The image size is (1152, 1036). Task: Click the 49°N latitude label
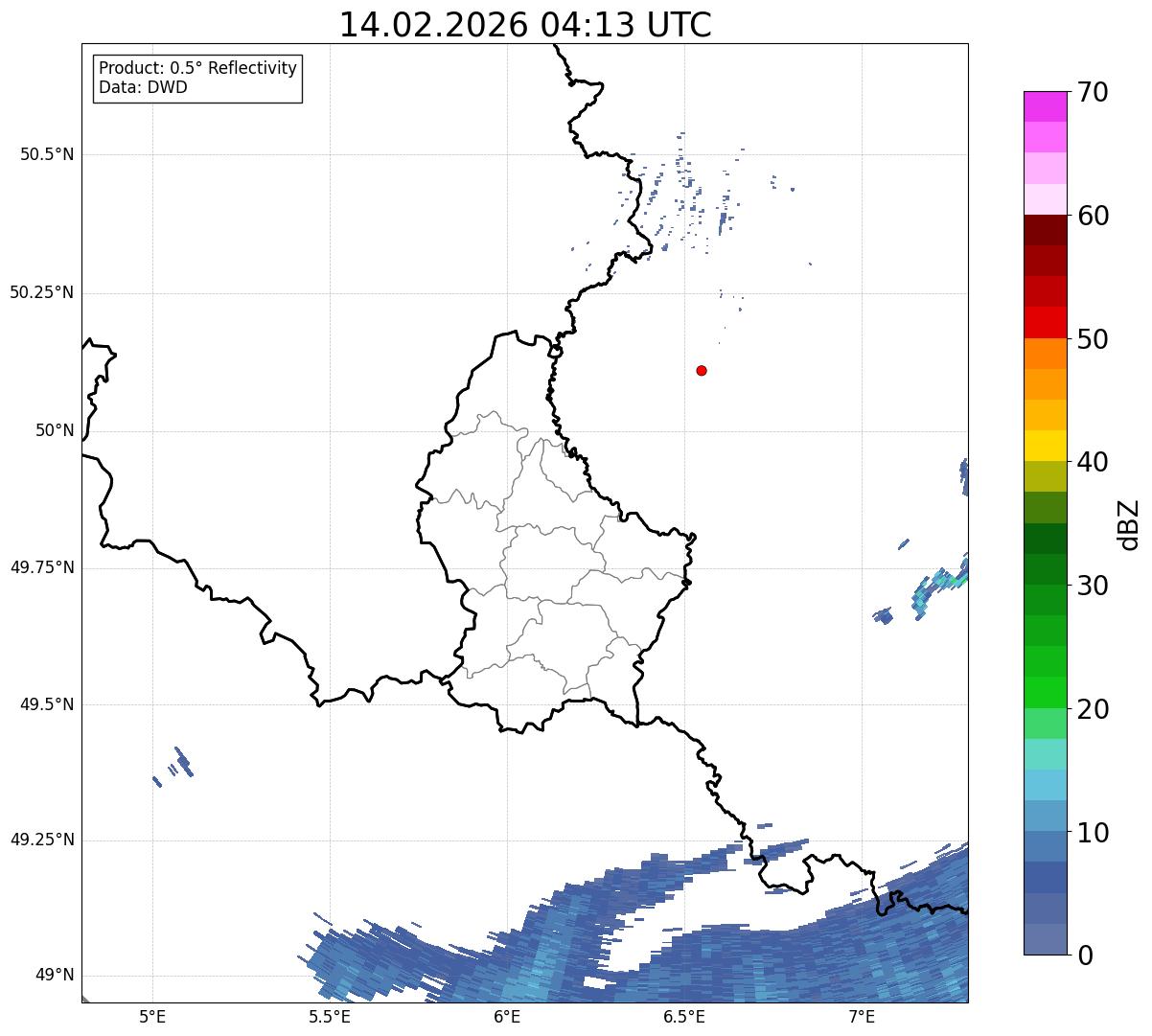click(x=55, y=976)
